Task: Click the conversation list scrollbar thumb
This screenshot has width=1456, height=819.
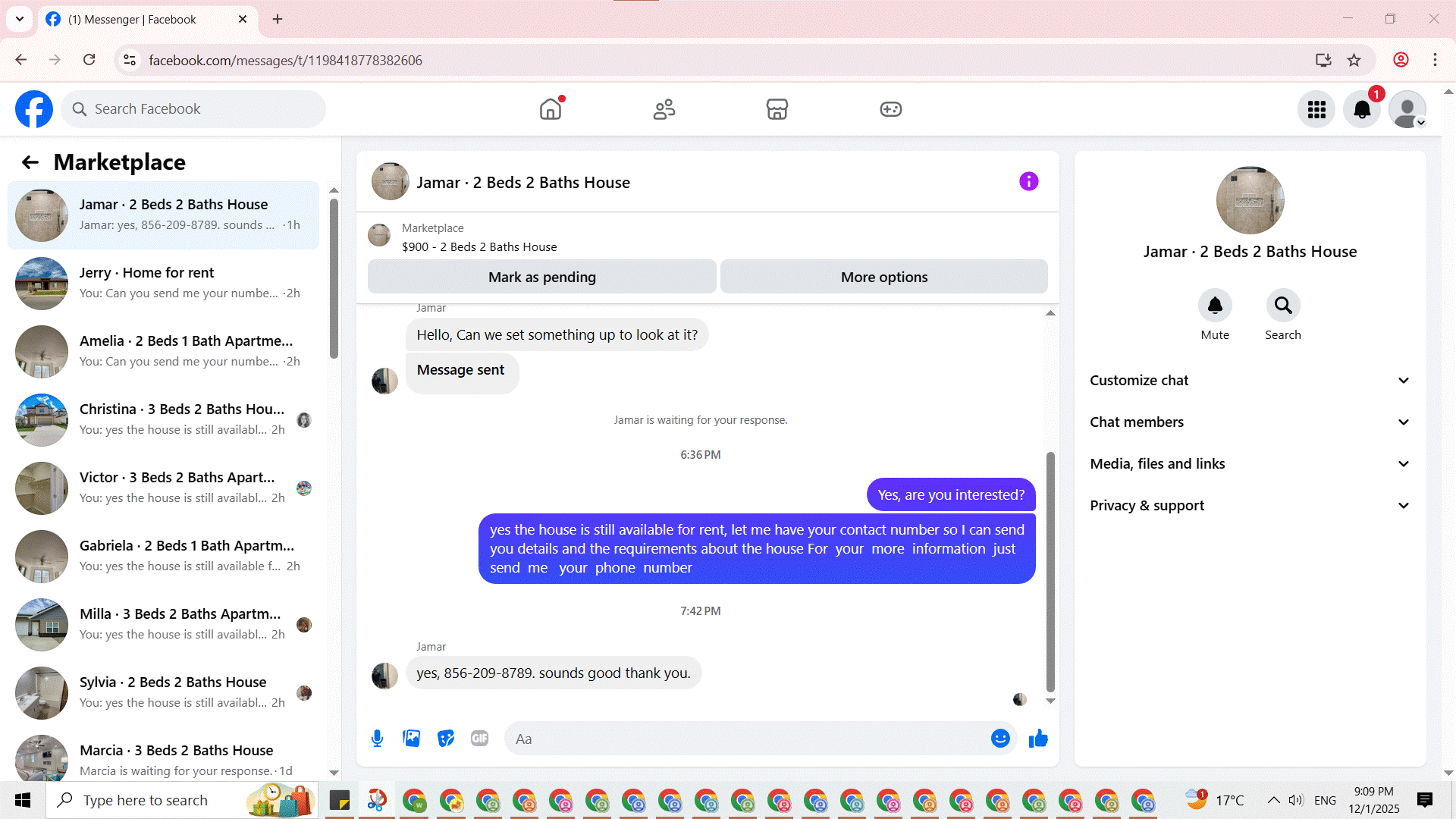Action: [334, 278]
